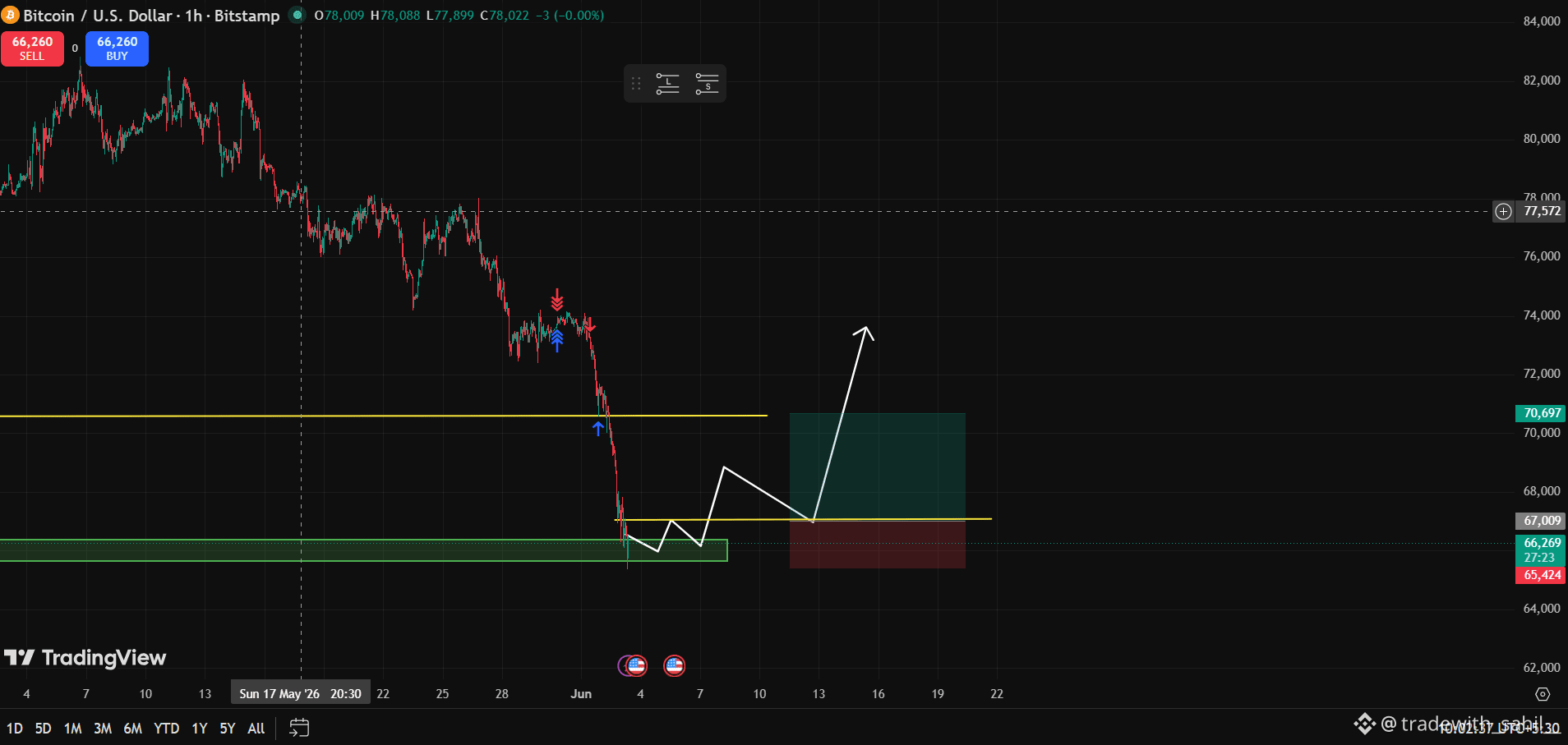The width and height of the screenshot is (1568, 745).
Task: Click the triple red down-arrow signal marker
Action: (x=557, y=300)
